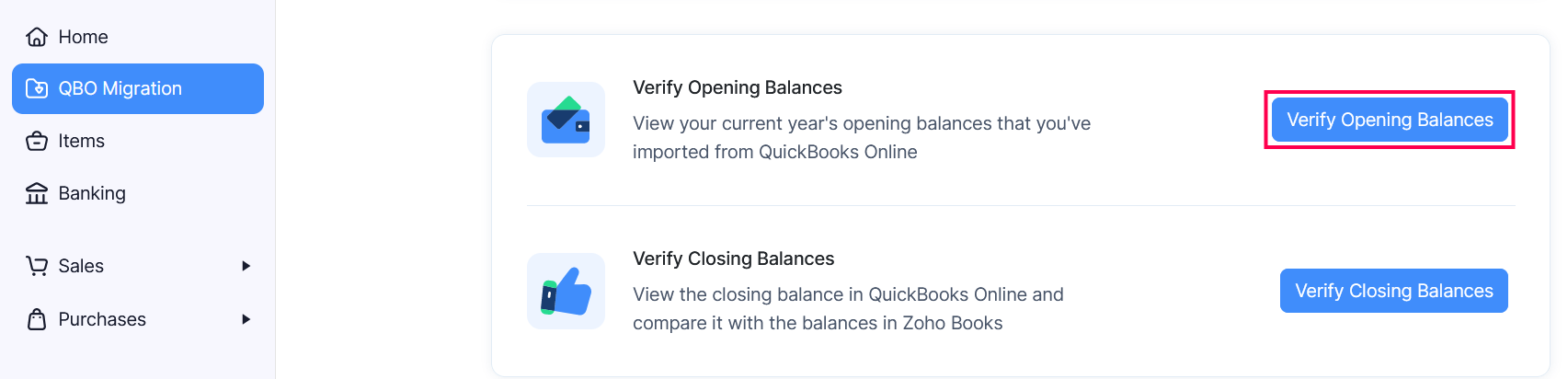Select the Purchases menu label
Image resolution: width=1568 pixels, height=379 pixels.
[102, 319]
